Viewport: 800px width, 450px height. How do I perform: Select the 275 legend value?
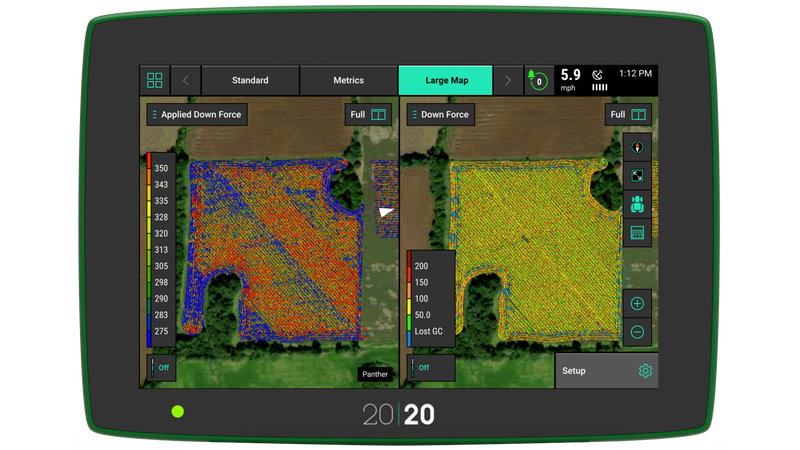161,331
